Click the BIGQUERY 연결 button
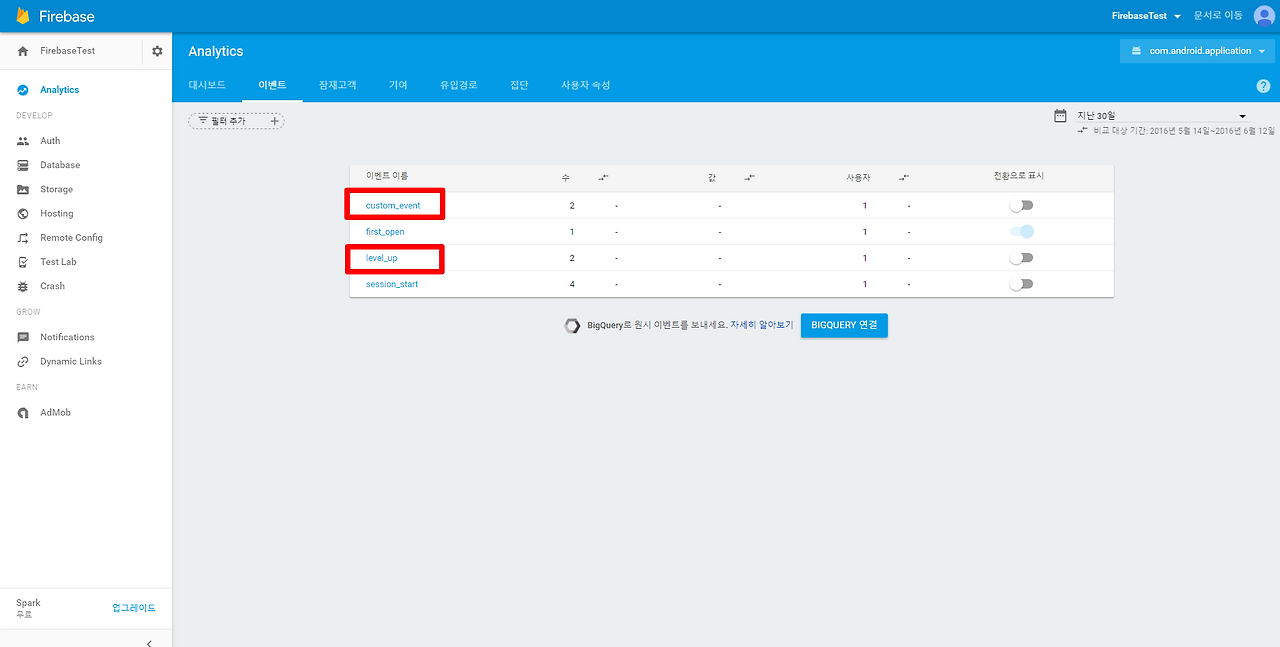This screenshot has width=1280, height=647. tap(844, 325)
